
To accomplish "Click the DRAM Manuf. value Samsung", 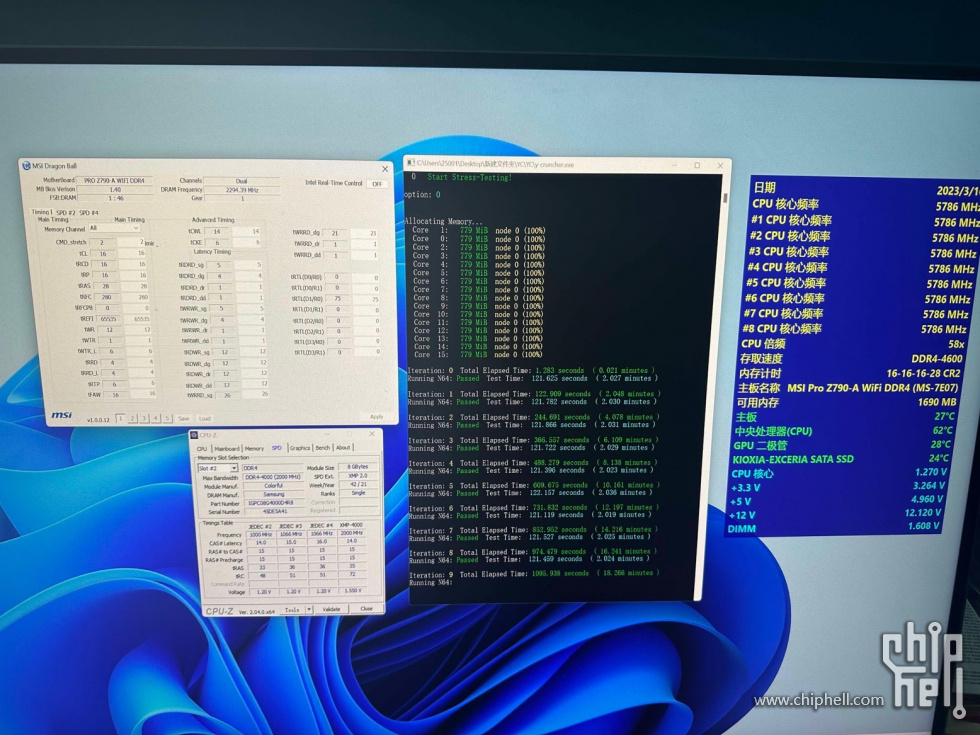I will point(273,494).
